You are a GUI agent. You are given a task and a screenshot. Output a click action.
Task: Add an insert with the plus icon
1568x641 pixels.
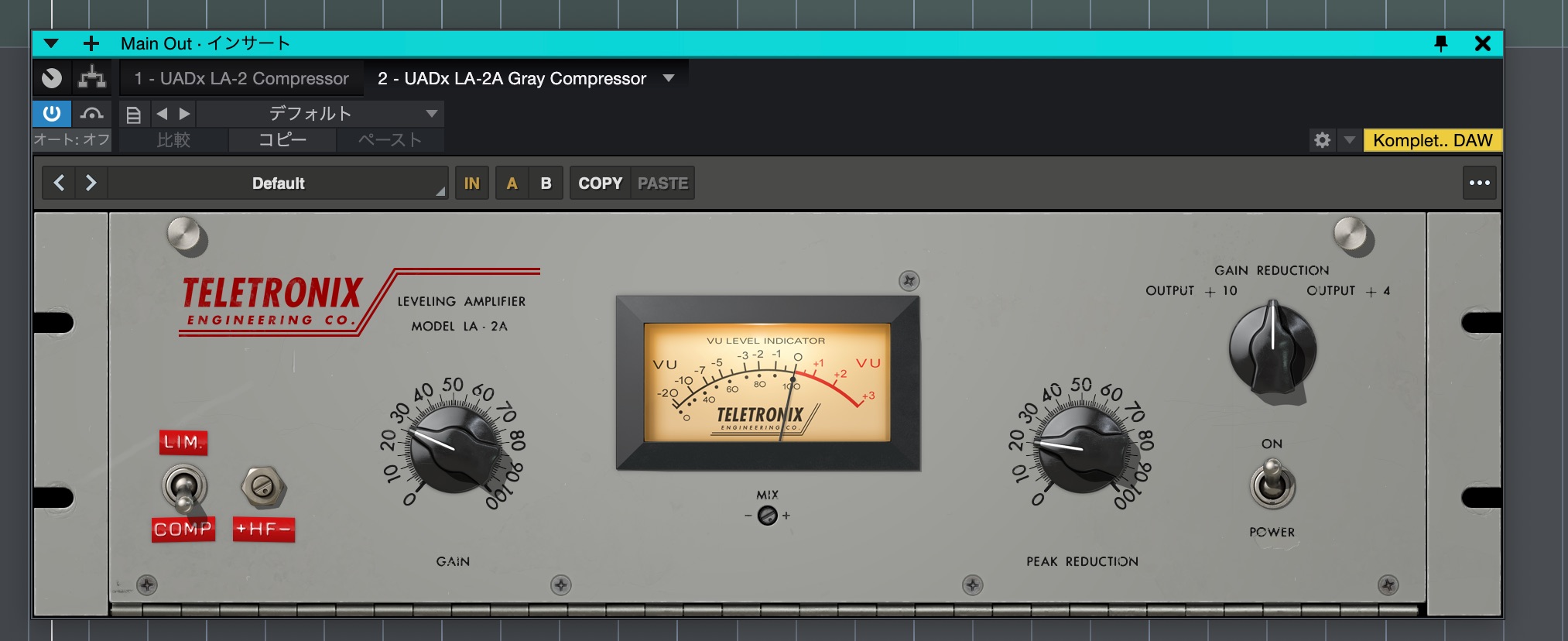click(91, 43)
